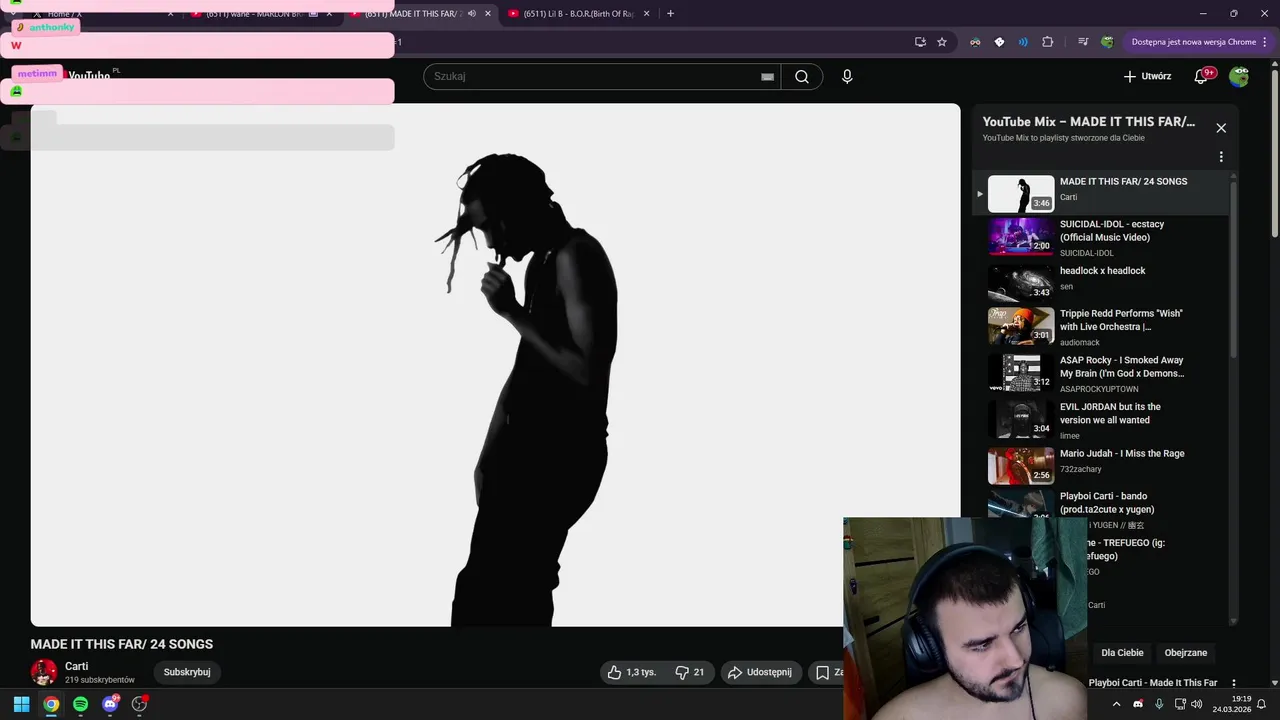Click the blue sound-wave extension icon
The height and width of the screenshot is (720, 1280).
pos(1023,42)
